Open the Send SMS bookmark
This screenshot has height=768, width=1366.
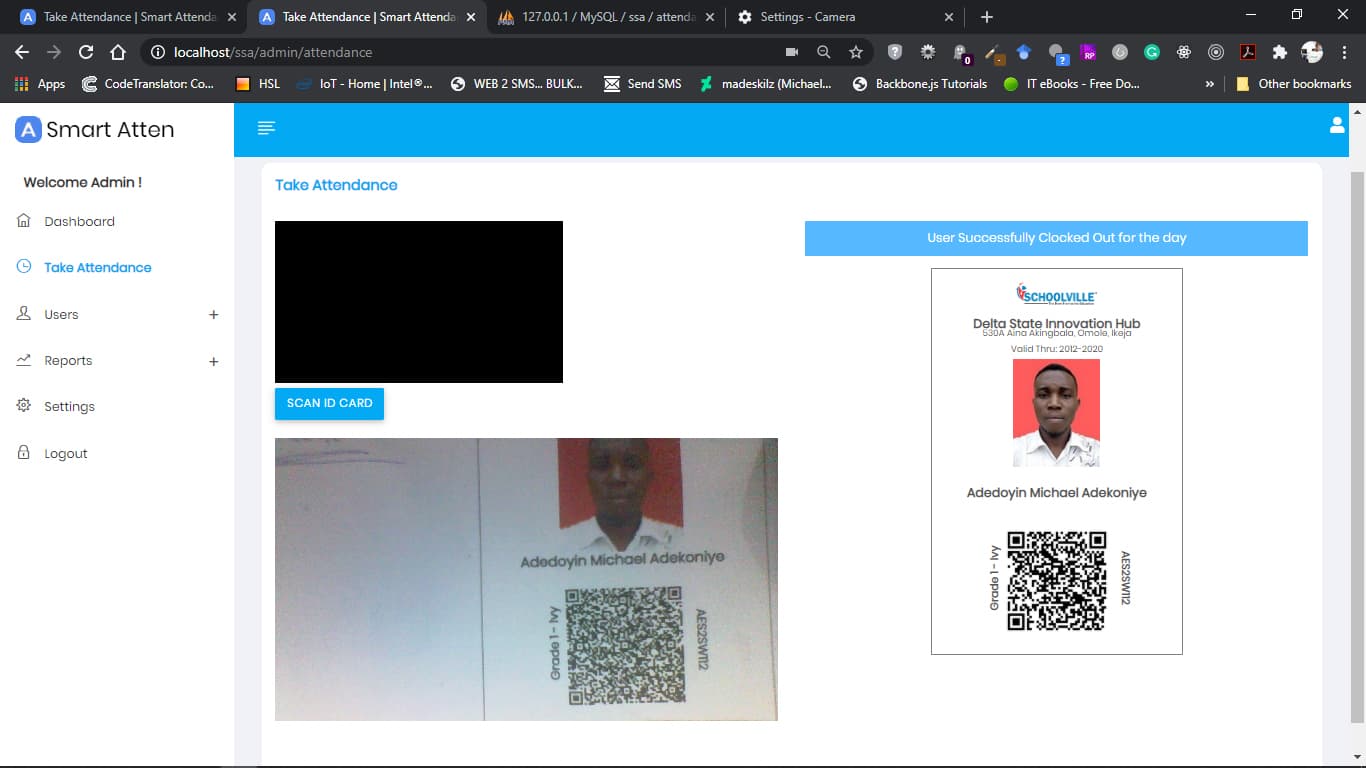tap(641, 84)
